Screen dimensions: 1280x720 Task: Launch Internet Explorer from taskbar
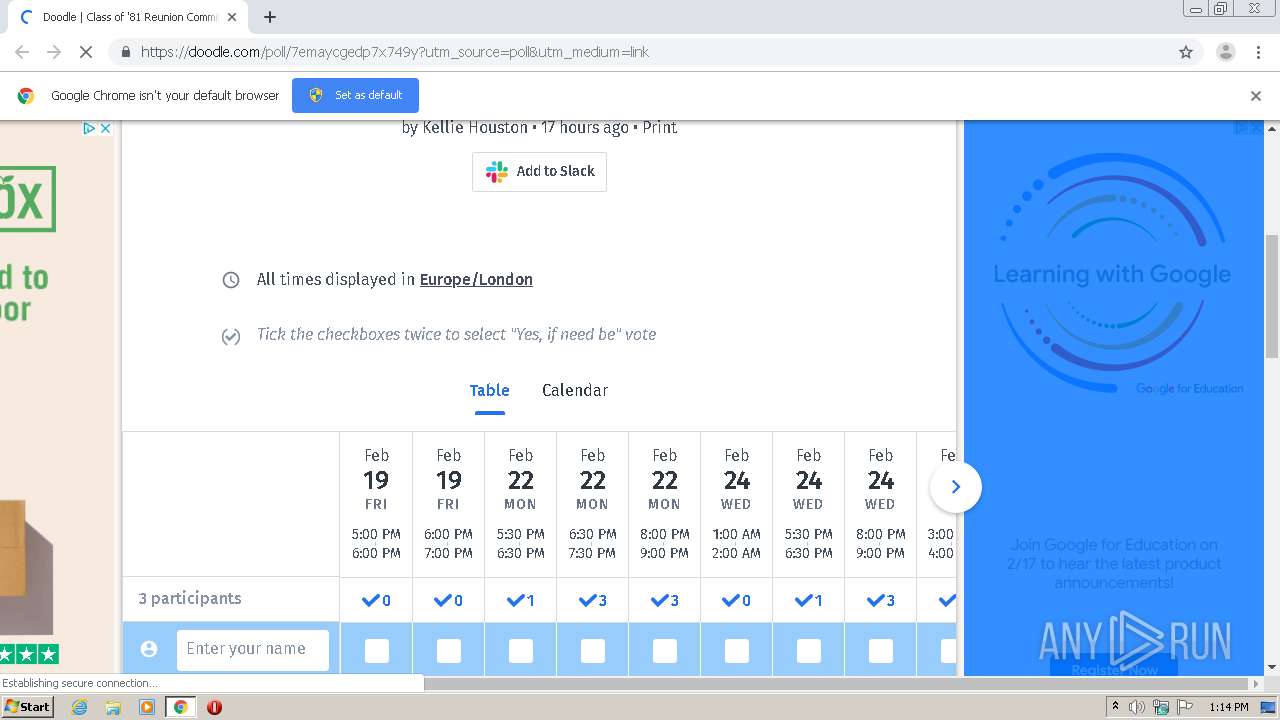point(79,707)
